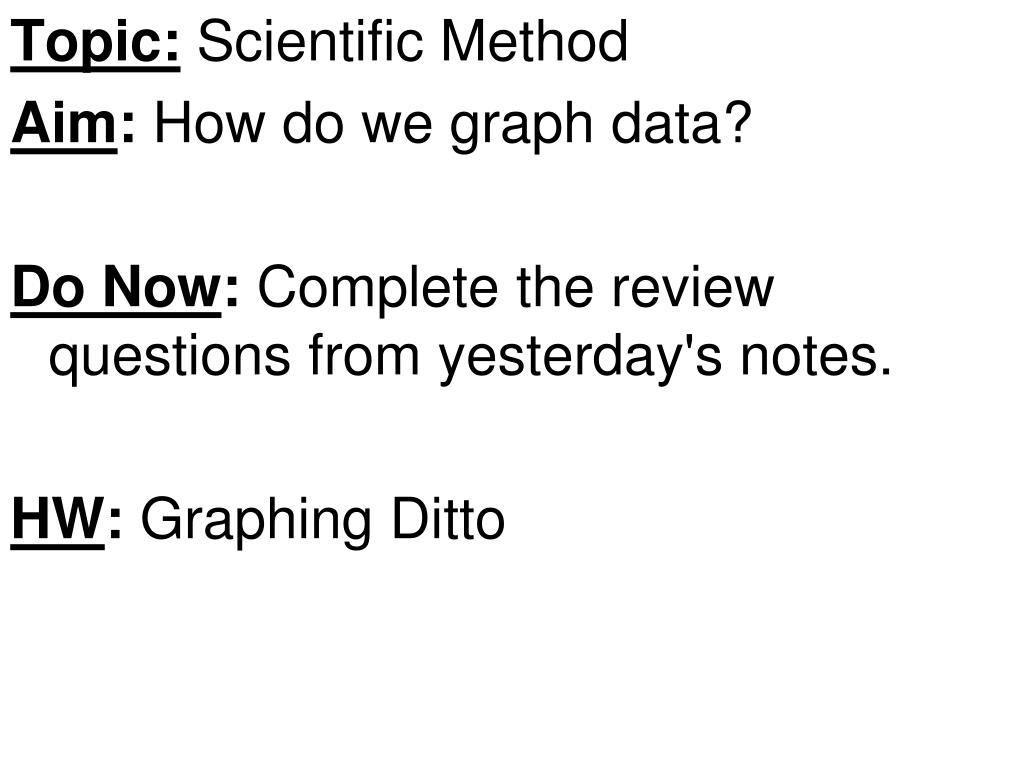Click the word 'Complete' in the Do Now
This screenshot has height=768, width=1024.
[x=378, y=291]
